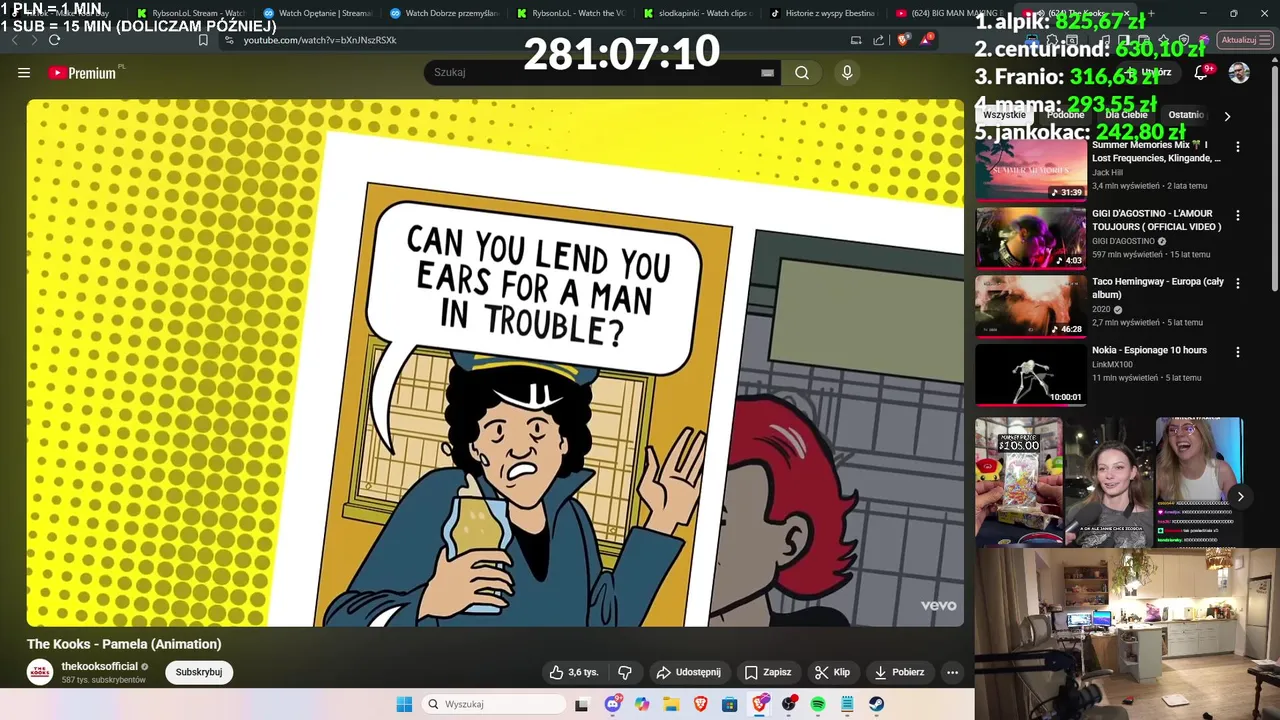Open Copilot from the taskbar
This screenshot has width=1280, height=720.
(x=642, y=704)
